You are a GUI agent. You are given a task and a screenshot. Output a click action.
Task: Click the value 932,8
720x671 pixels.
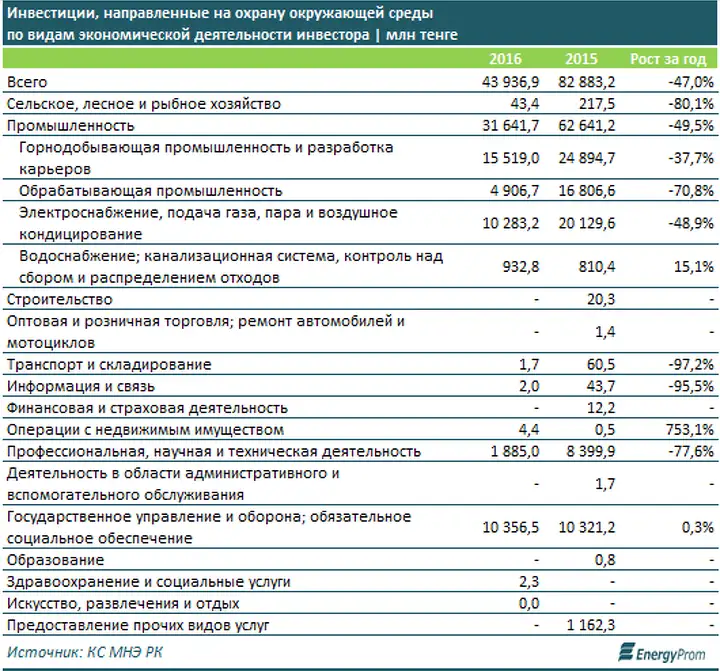coord(521,267)
